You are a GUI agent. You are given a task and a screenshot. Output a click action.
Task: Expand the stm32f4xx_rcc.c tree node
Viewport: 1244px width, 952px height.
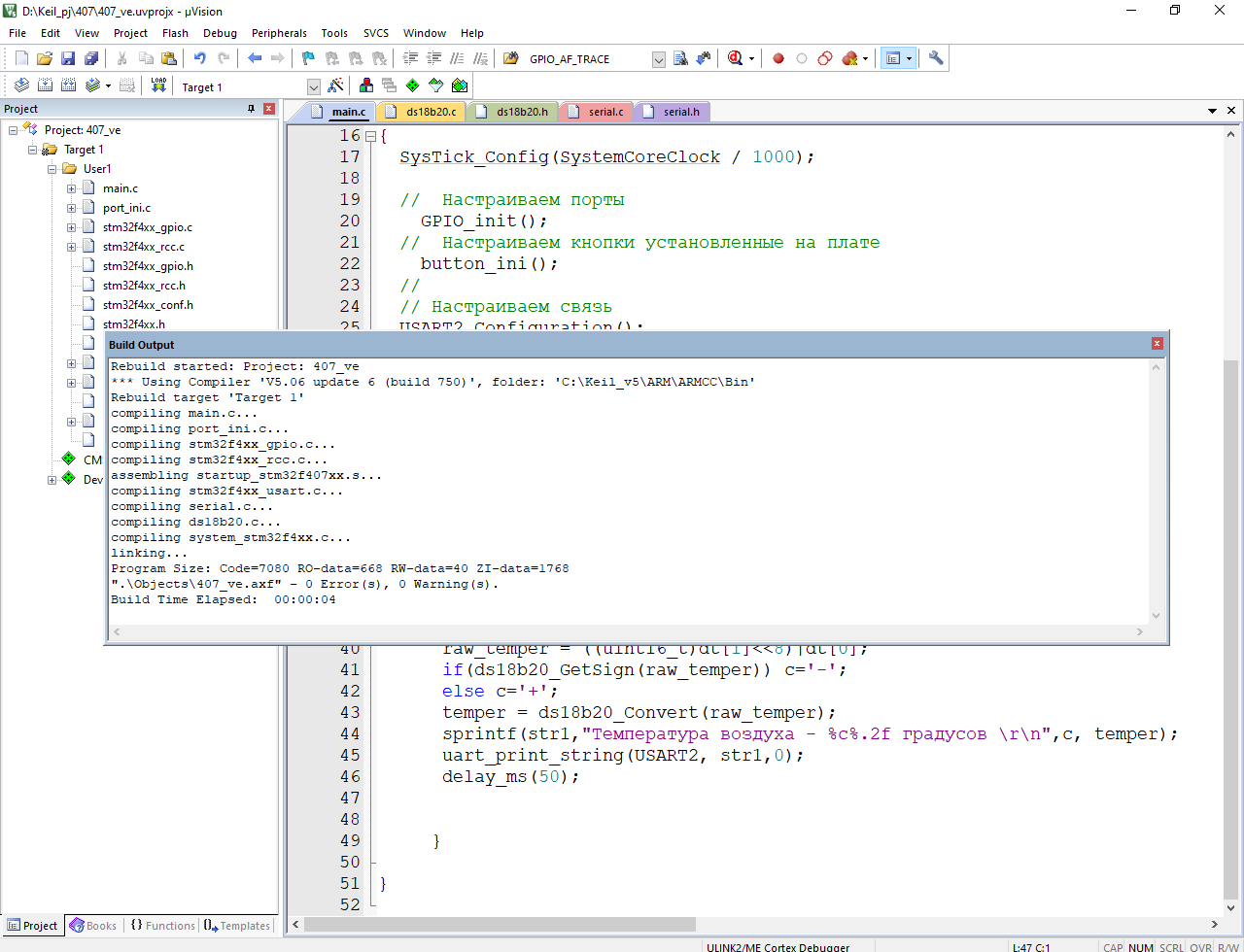pos(72,247)
